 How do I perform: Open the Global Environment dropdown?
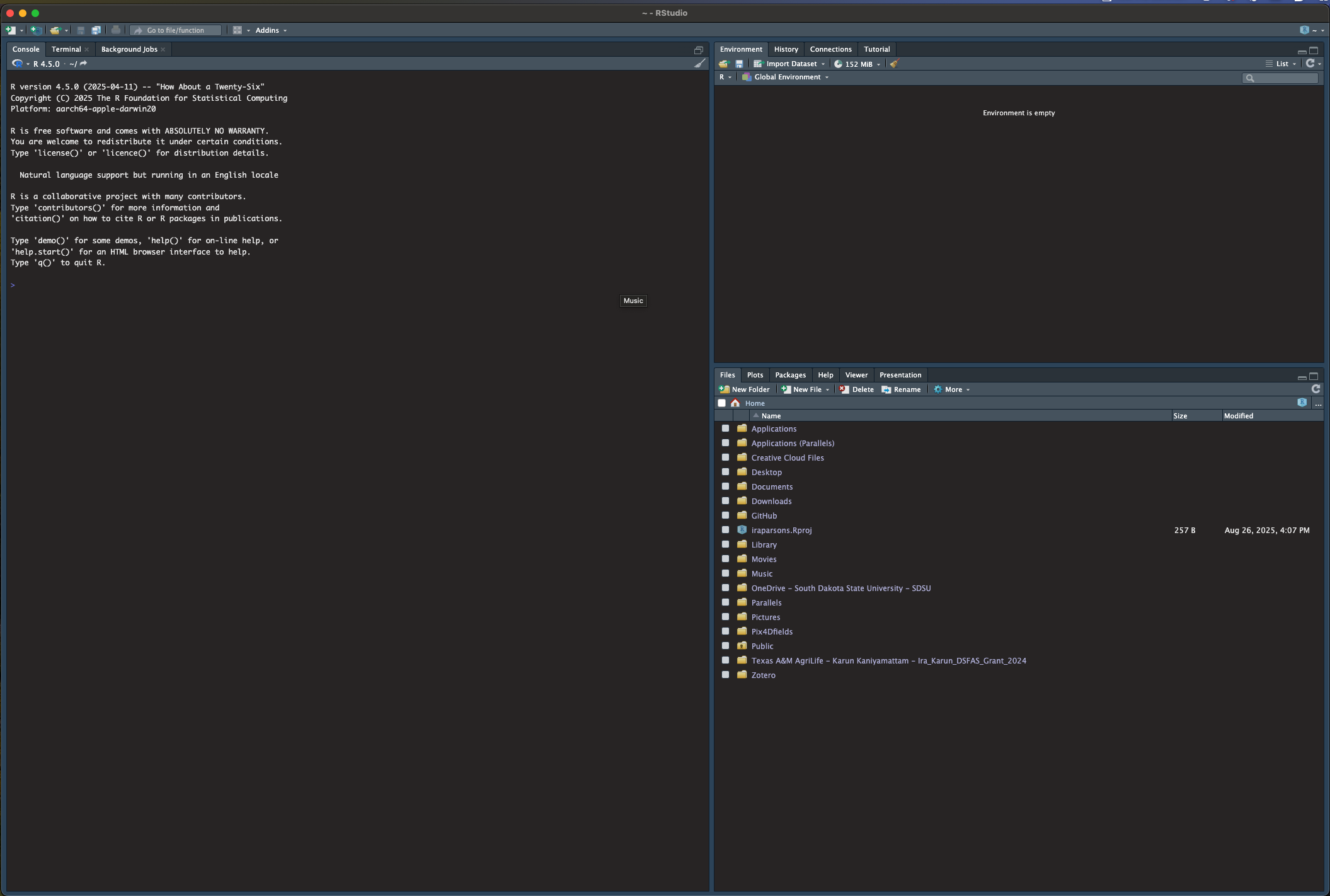click(786, 77)
